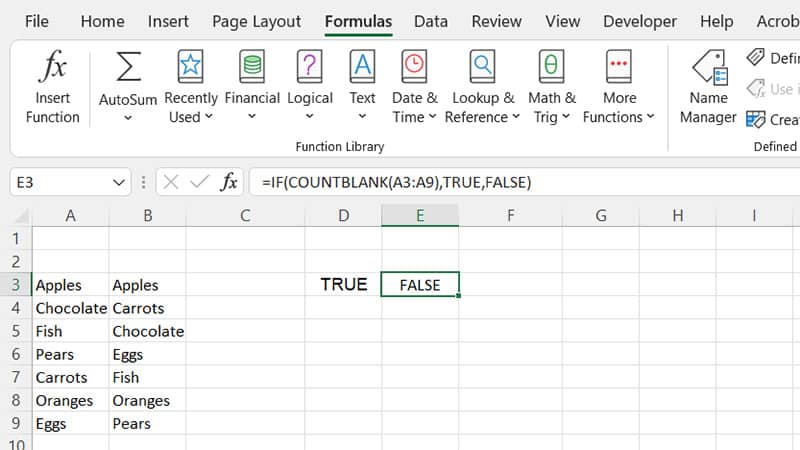Select cell B8 containing Oranges
Viewport: 800px width, 450px height.
[x=147, y=401]
